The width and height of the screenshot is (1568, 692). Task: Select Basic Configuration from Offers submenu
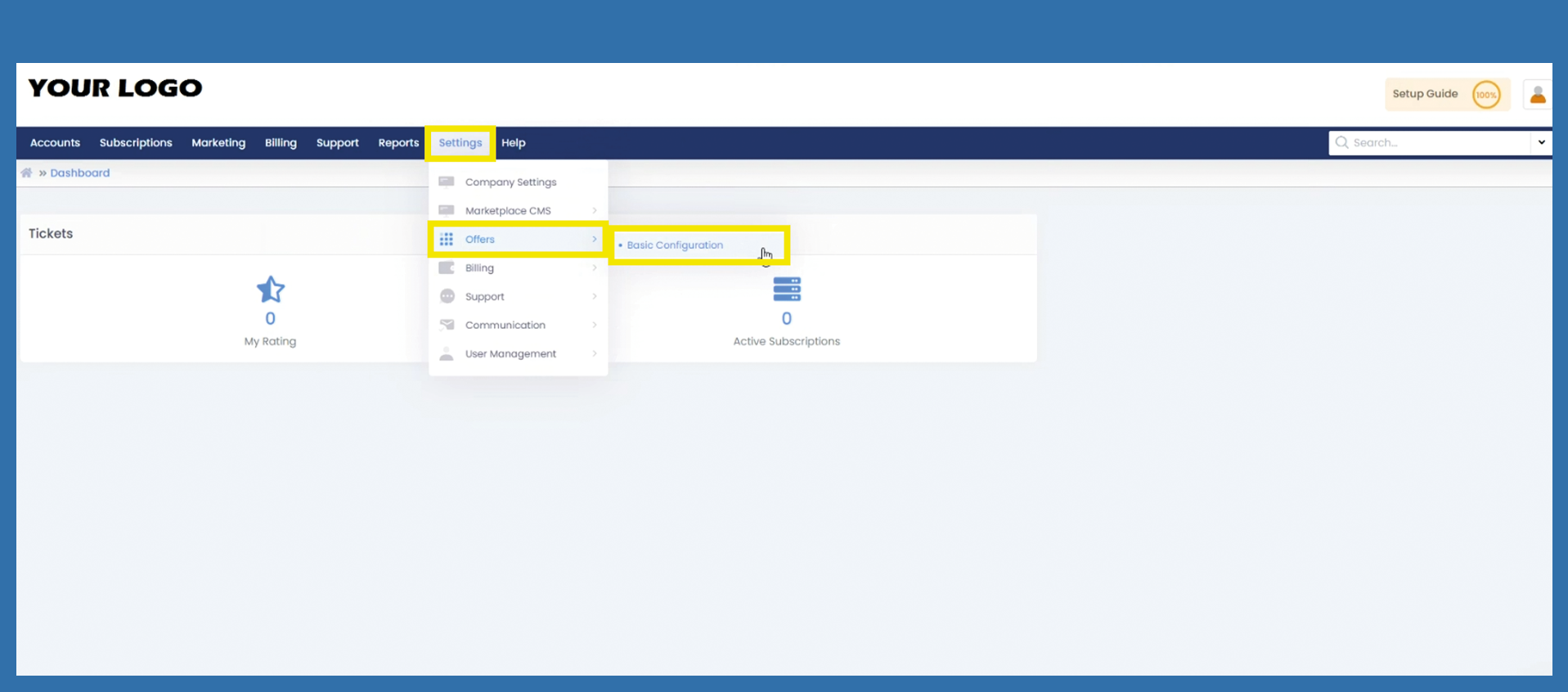click(x=675, y=245)
